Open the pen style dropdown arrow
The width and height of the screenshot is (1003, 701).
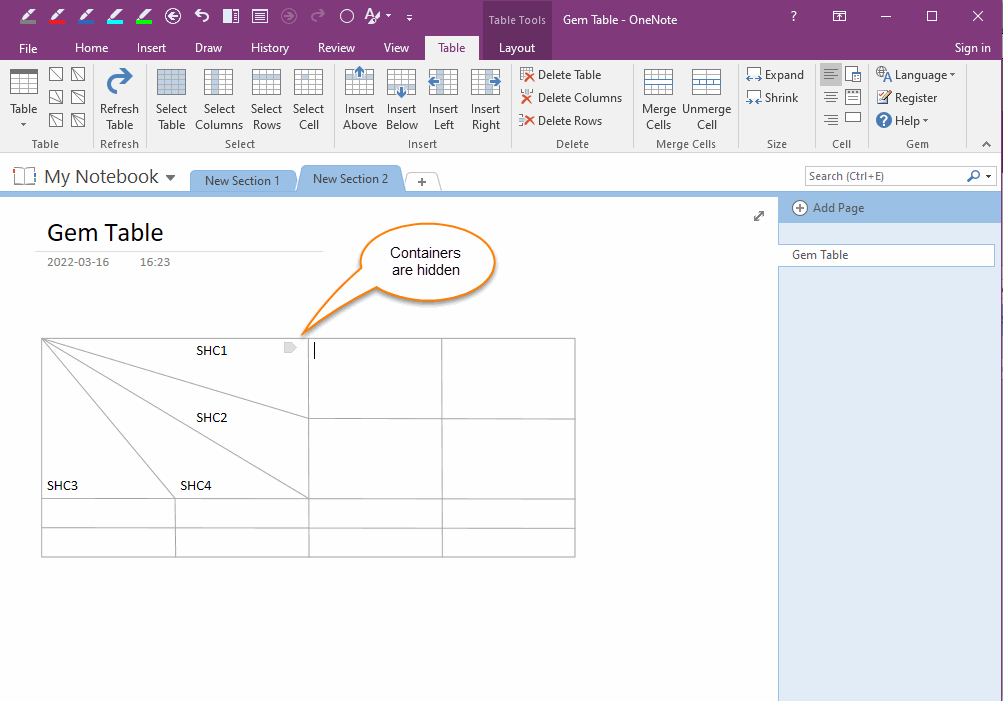[x=388, y=16]
